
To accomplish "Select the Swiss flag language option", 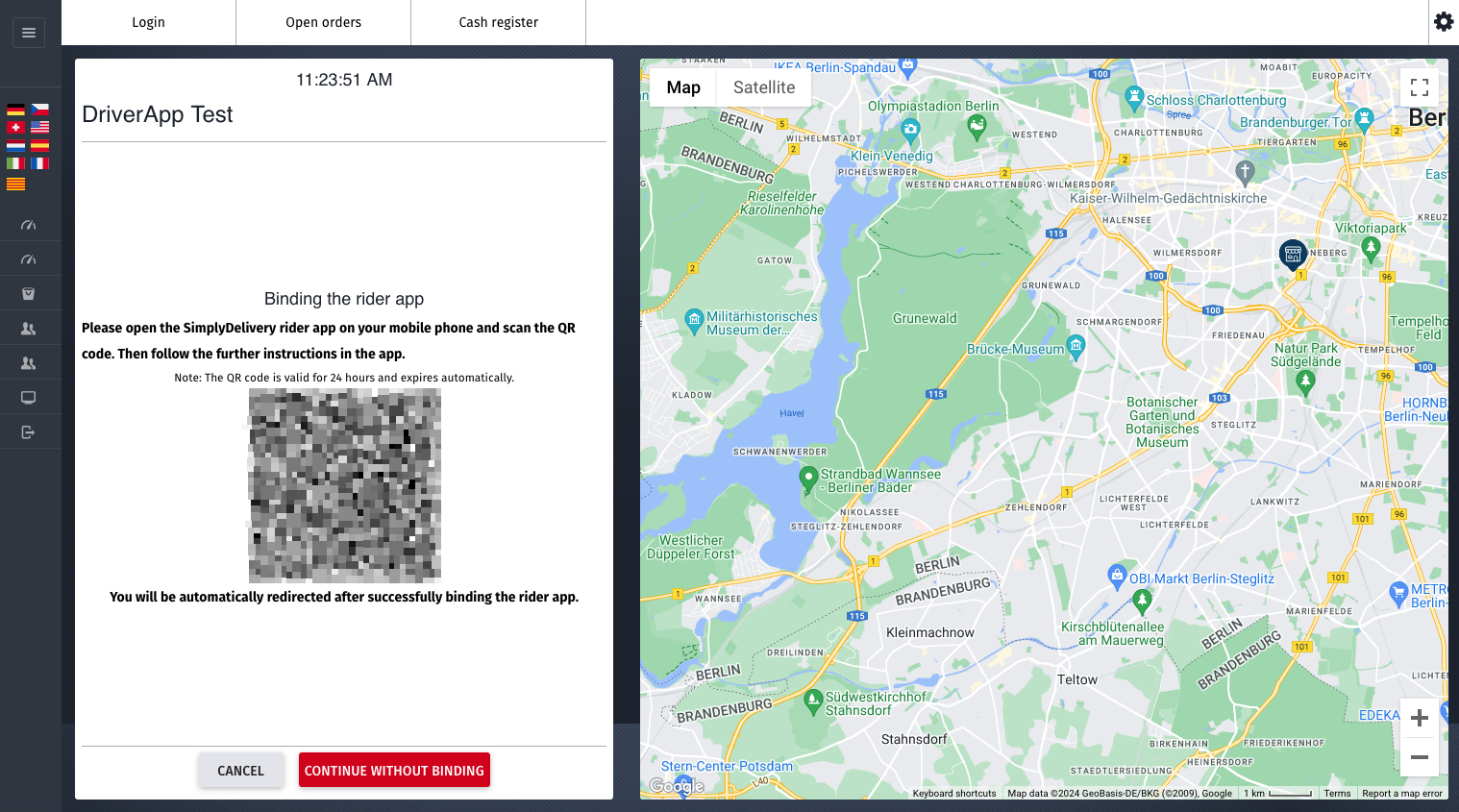I will point(15,127).
